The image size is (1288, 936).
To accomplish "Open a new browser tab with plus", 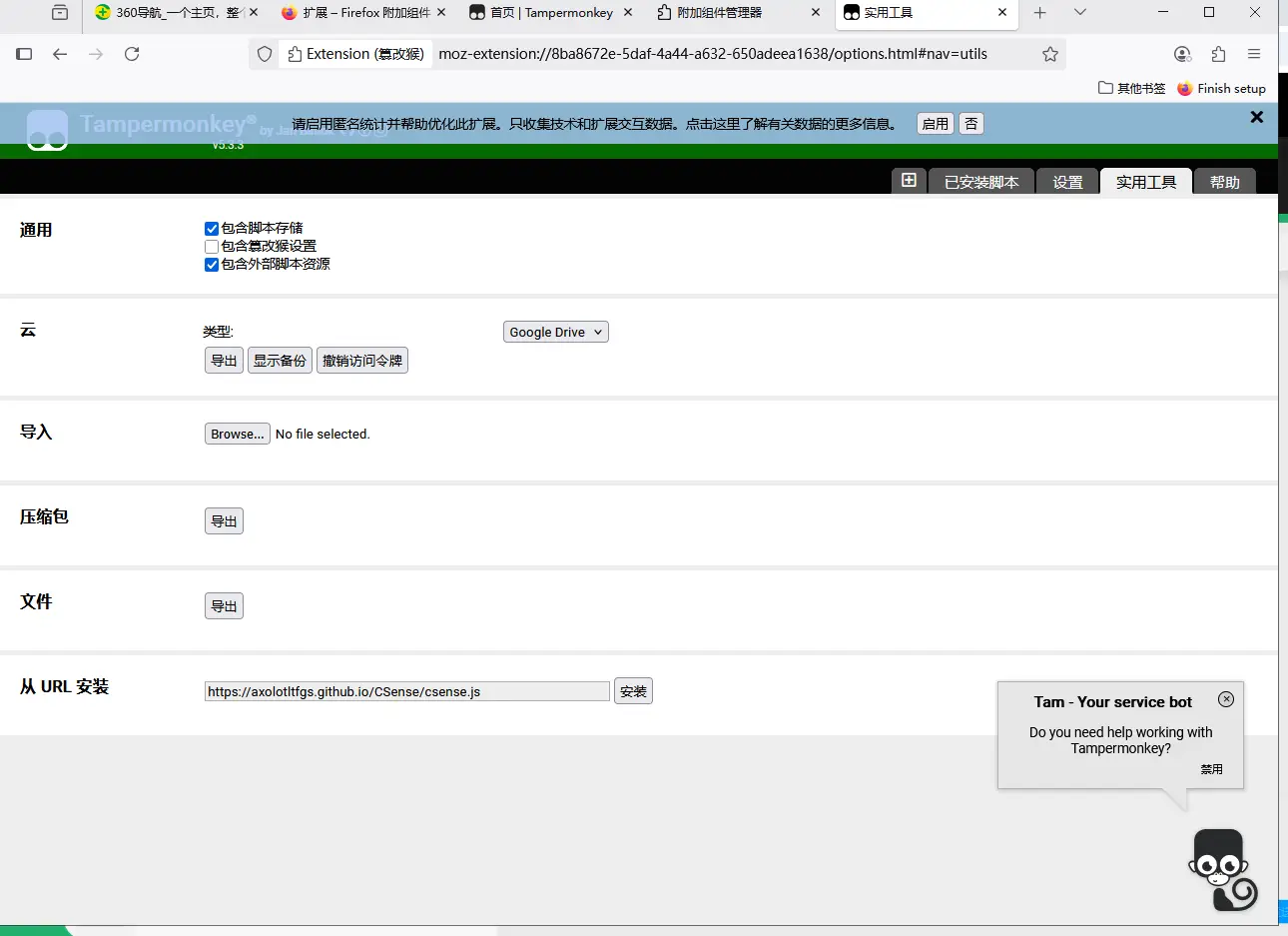I will pos(1039,13).
